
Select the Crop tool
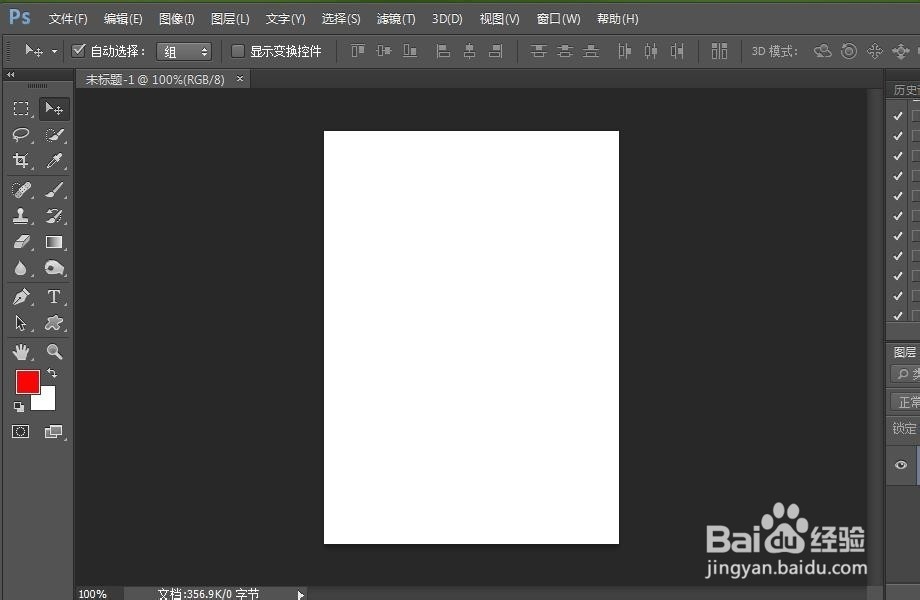click(21, 161)
